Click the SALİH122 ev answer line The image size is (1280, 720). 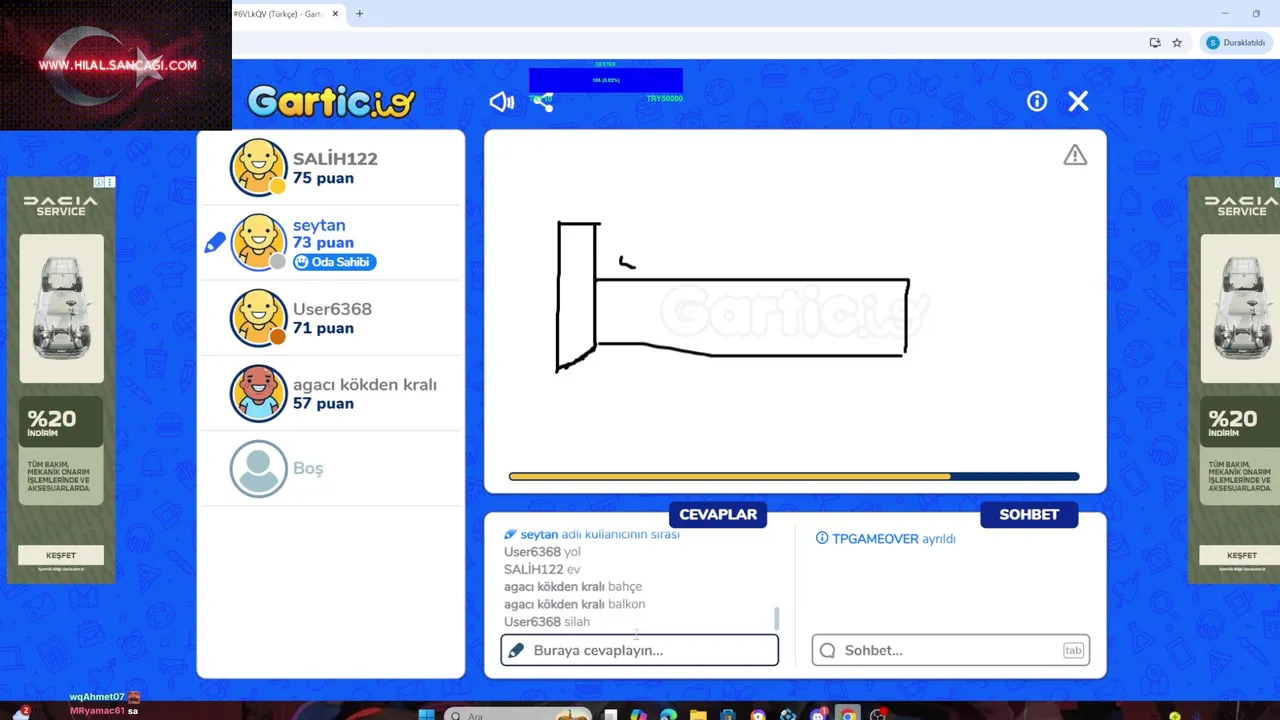click(542, 569)
